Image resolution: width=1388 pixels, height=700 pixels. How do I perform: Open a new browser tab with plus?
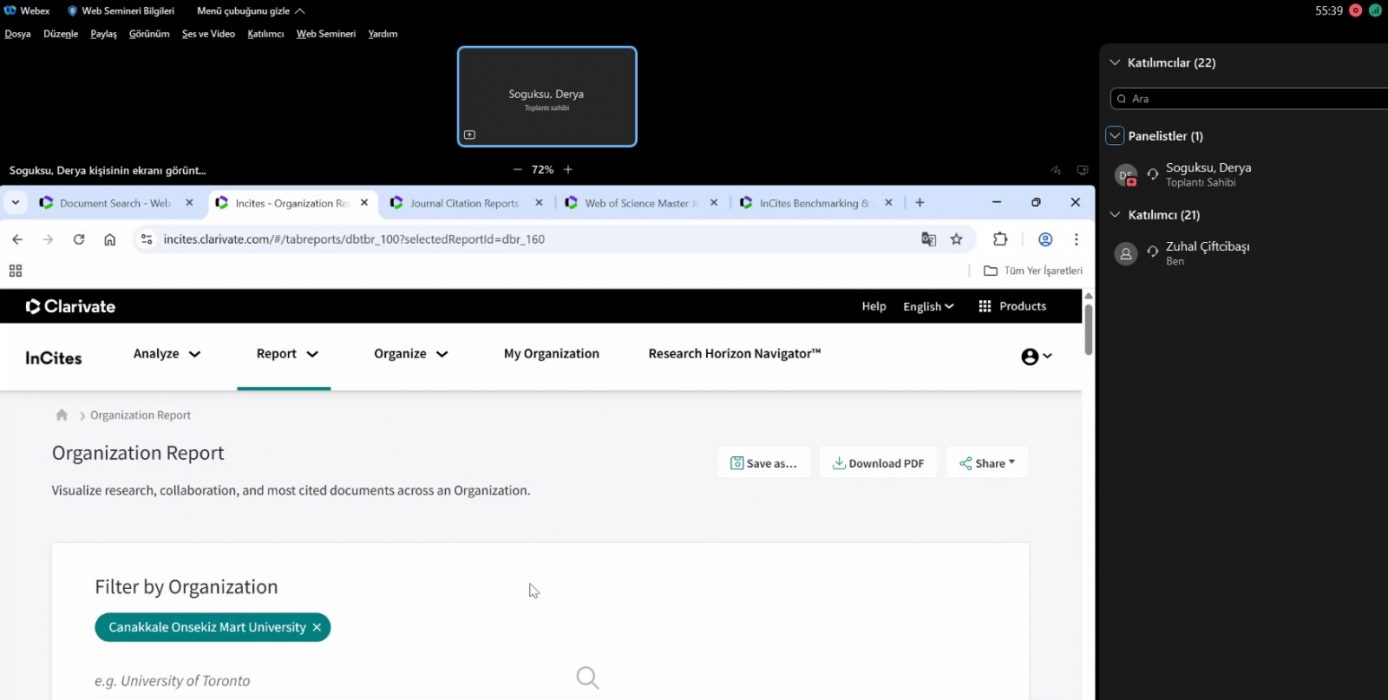click(920, 202)
